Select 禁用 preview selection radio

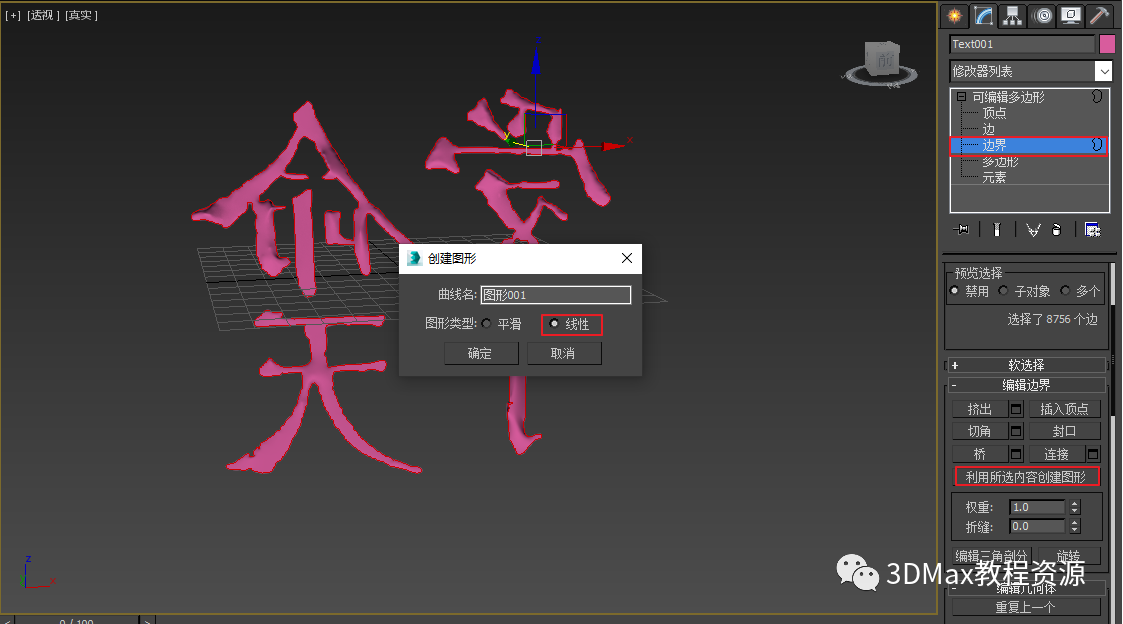coord(954,291)
